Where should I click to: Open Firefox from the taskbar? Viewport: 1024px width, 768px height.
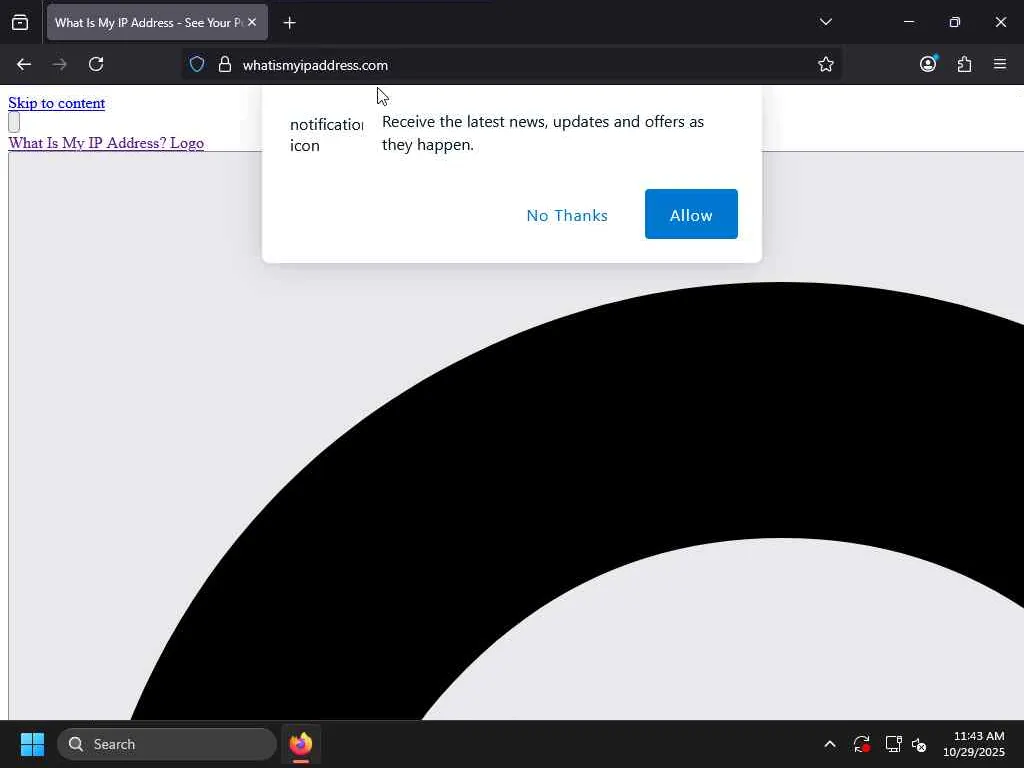tap(300, 744)
